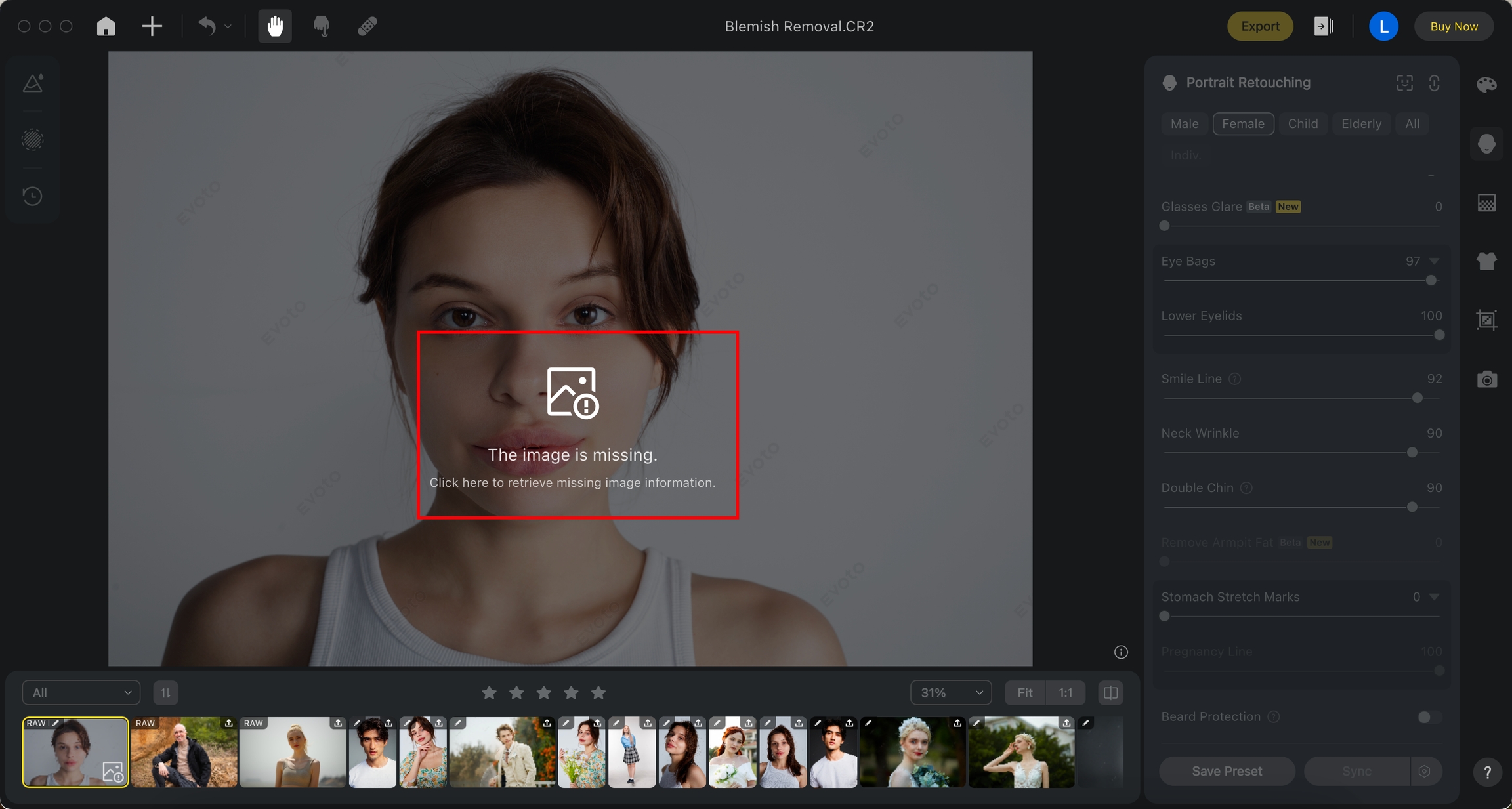This screenshot has width=1512, height=809.
Task: Toggle the Beard Protection switch
Action: click(x=1429, y=717)
